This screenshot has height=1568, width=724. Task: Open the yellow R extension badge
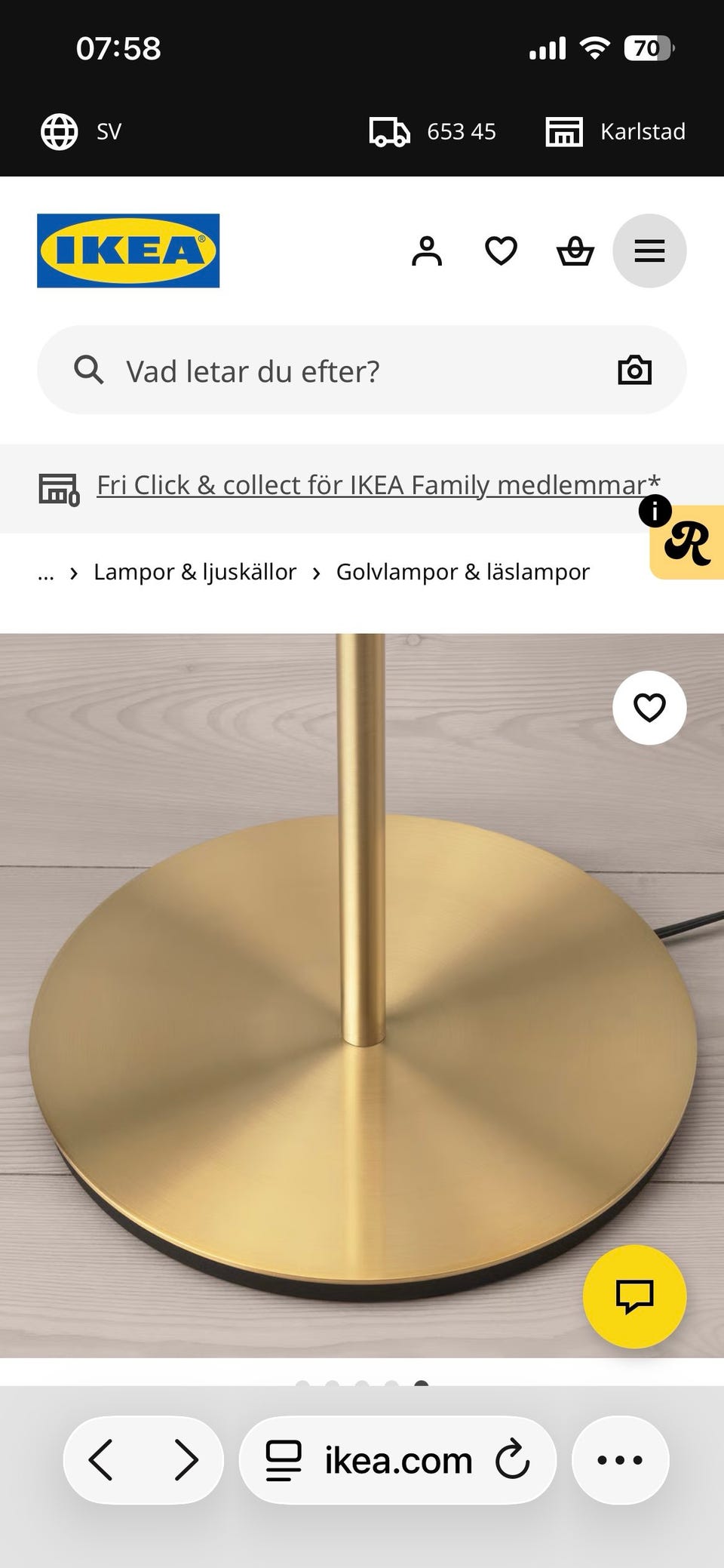click(686, 542)
